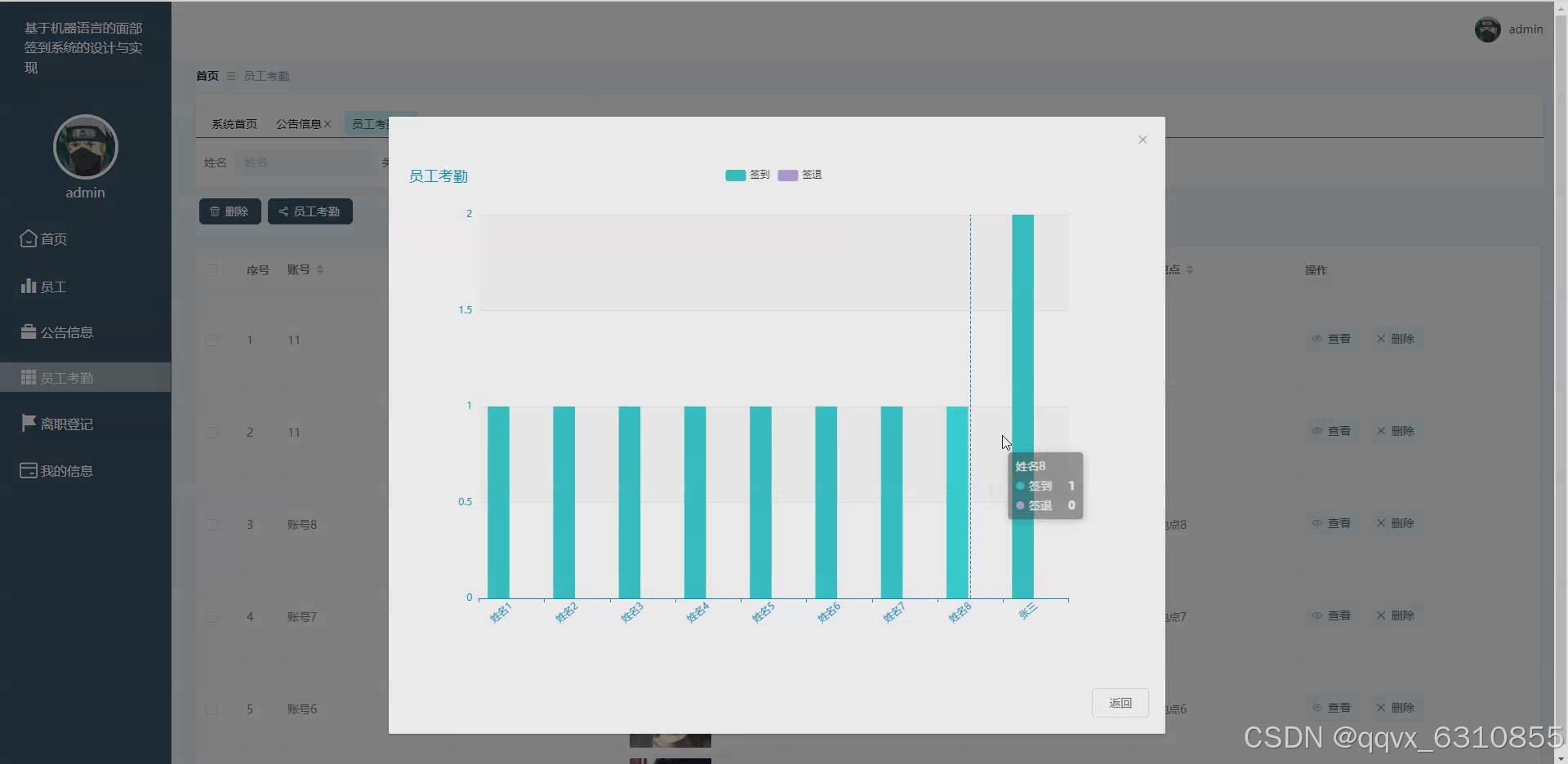Switch to 公告信息 tab
Screen dimensions: 1568x764
[x=298, y=124]
